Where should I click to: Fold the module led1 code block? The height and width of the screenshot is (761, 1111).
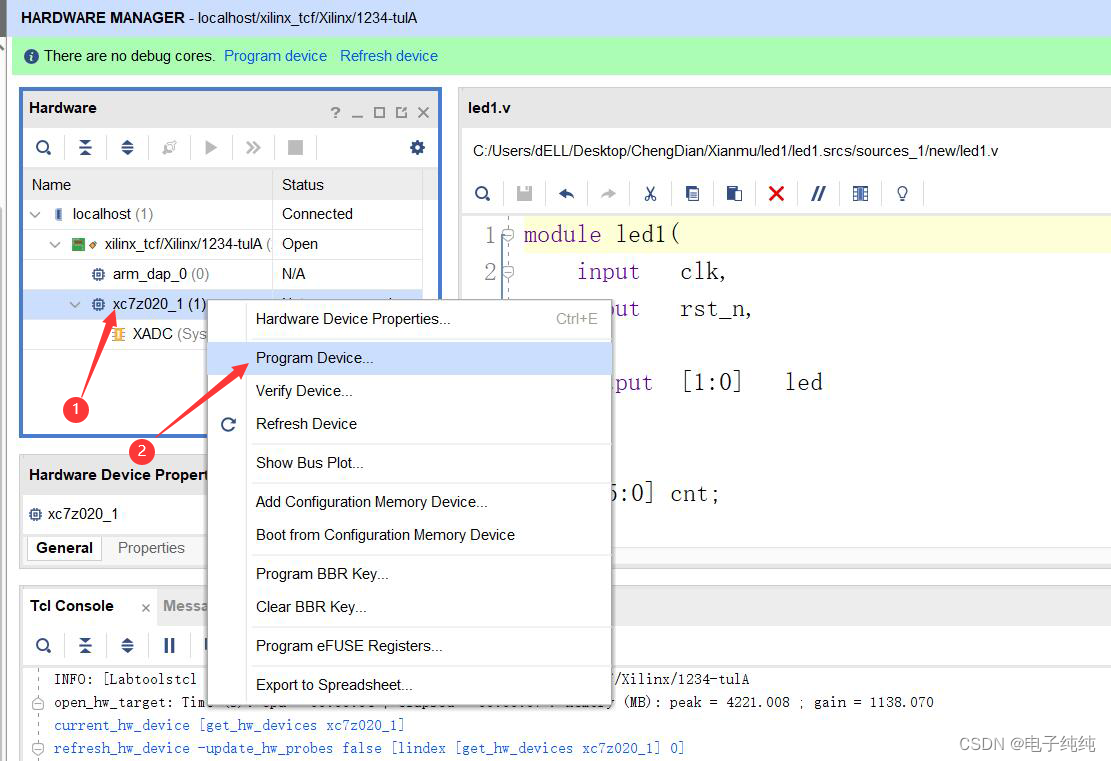tap(507, 234)
